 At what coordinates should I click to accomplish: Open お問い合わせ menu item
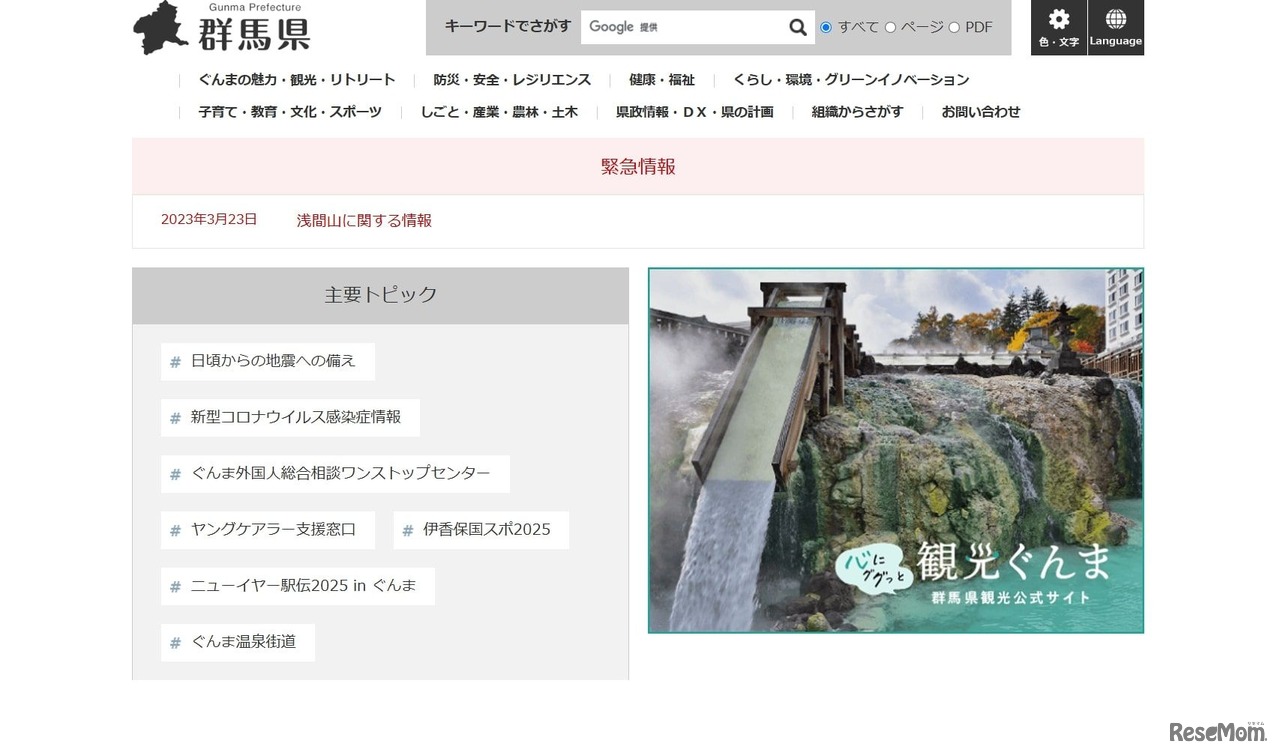click(981, 112)
